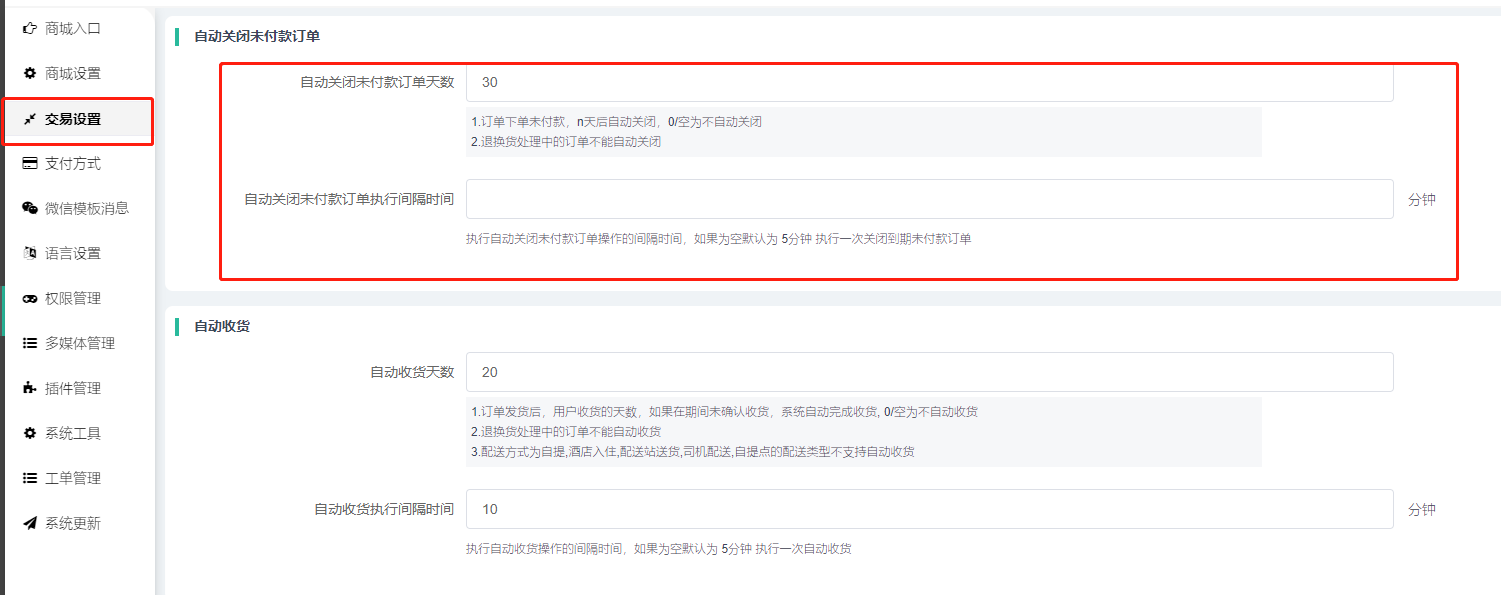Click the pointing-hand icon beside 商城入口

pyautogui.click(x=30, y=29)
